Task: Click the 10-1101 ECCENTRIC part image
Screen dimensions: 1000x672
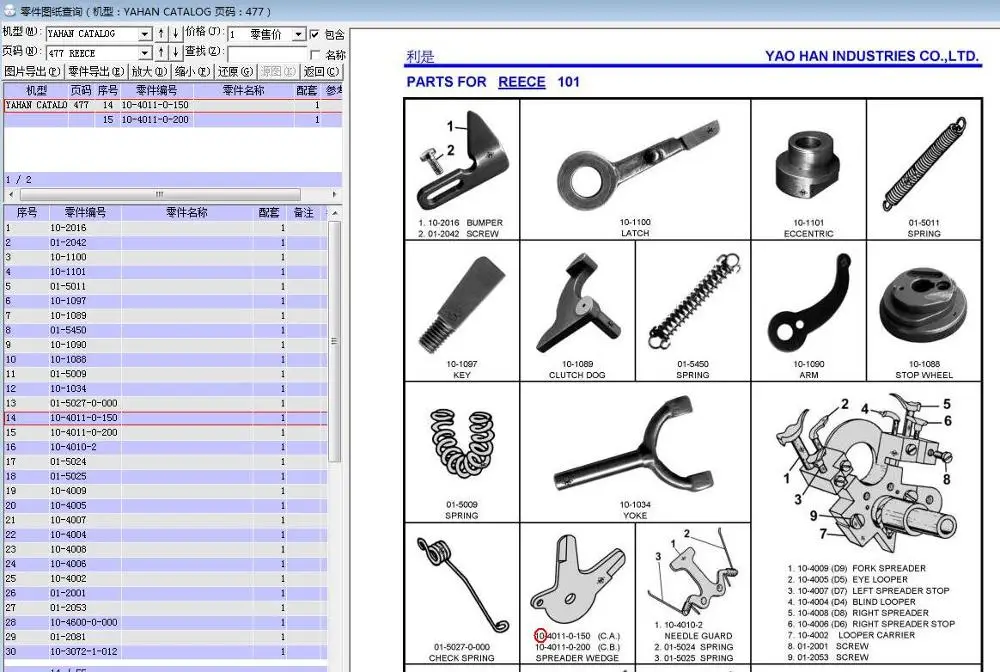Action: [807, 166]
